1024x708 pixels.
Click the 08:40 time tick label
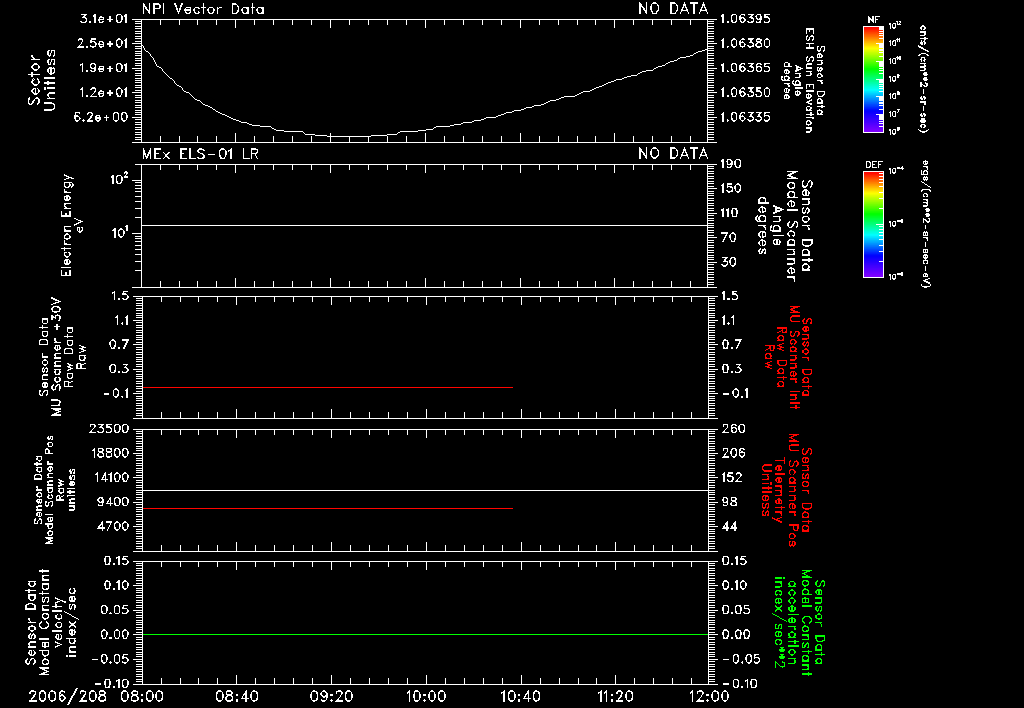pos(236,696)
